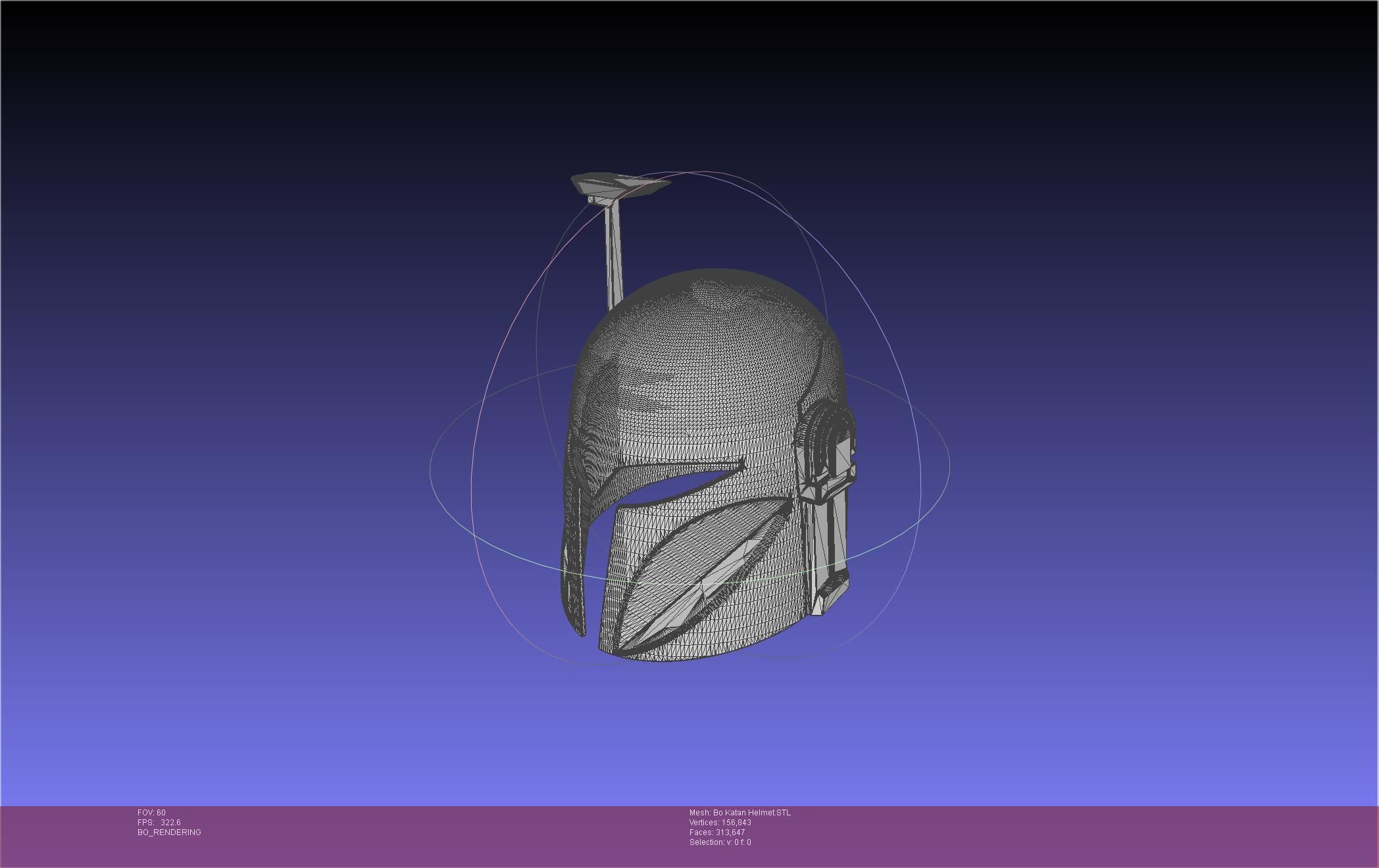Viewport: 1379px width, 868px height.
Task: Click the 'Selection: v: 0 f: 0' line
Action: (x=720, y=842)
